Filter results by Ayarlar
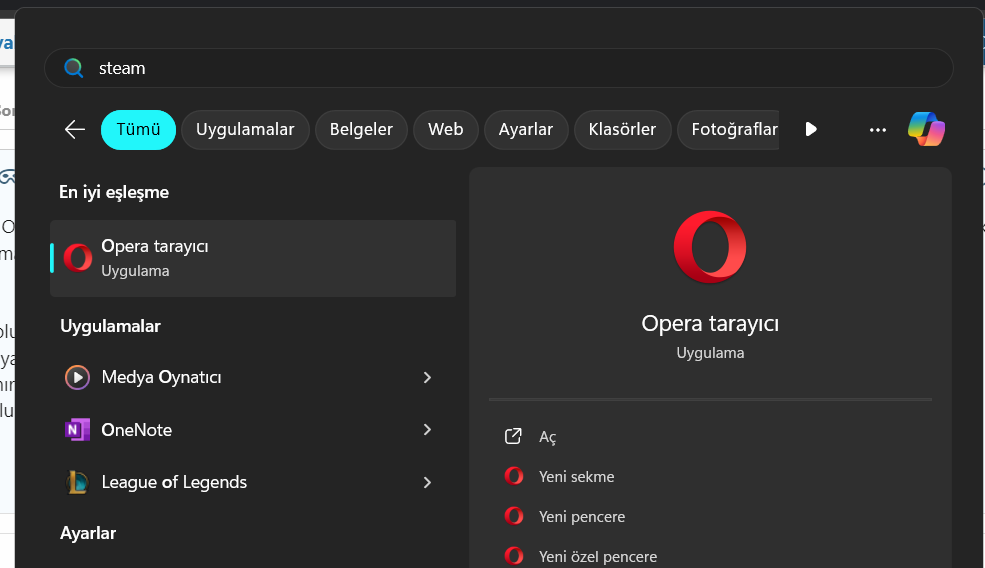985x568 pixels. coord(526,129)
